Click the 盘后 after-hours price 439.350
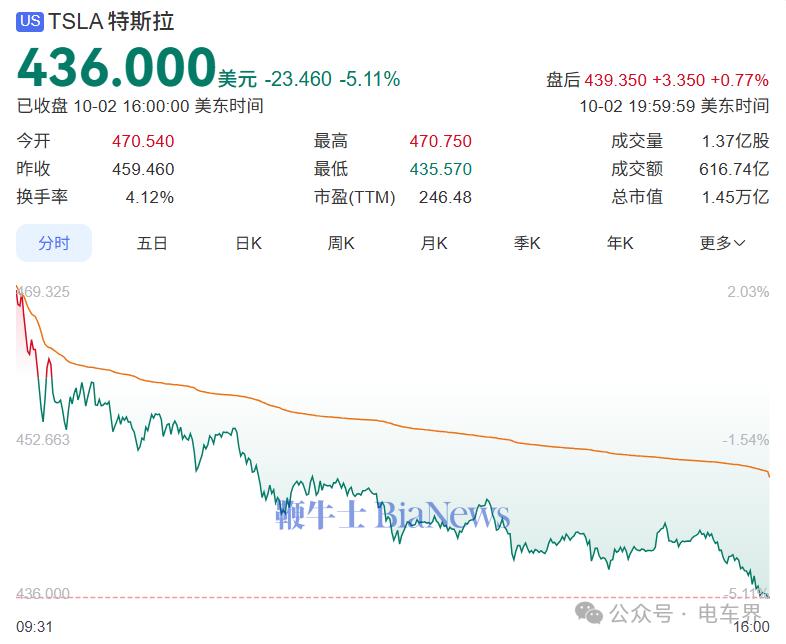Image resolution: width=786 pixels, height=644 pixels. (615, 80)
